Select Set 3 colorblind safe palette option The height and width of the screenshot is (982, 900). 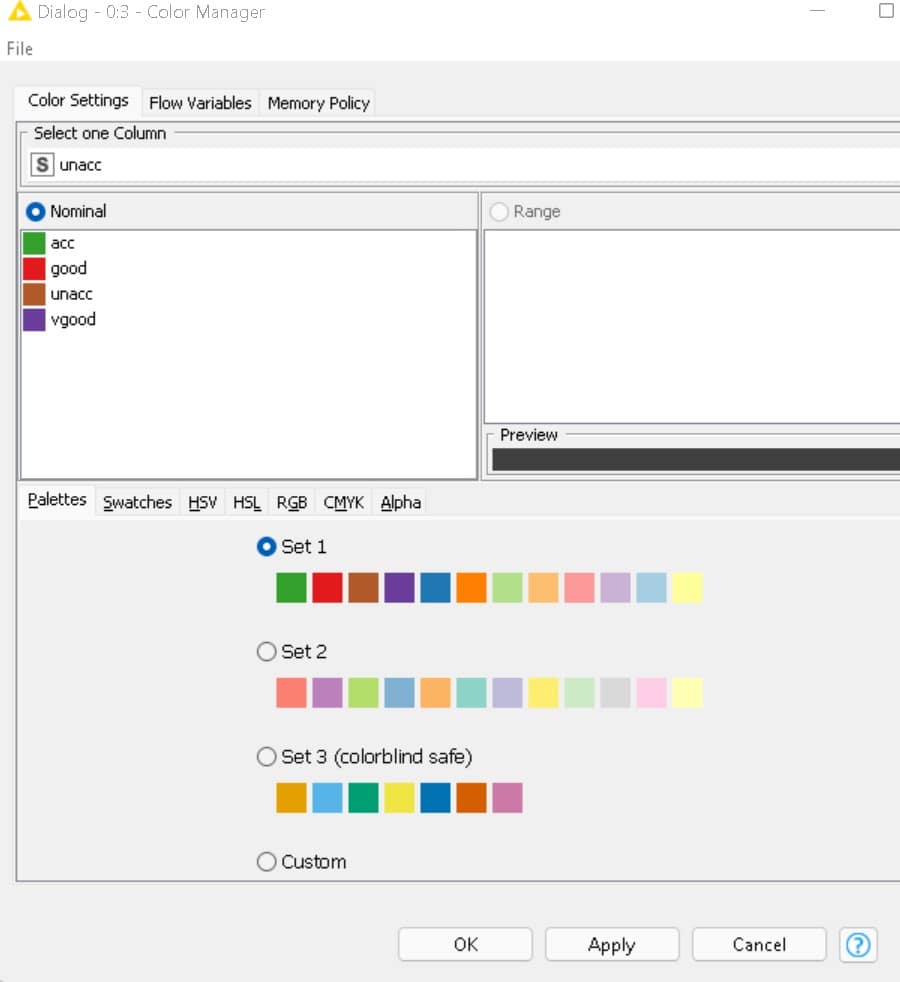[267, 757]
